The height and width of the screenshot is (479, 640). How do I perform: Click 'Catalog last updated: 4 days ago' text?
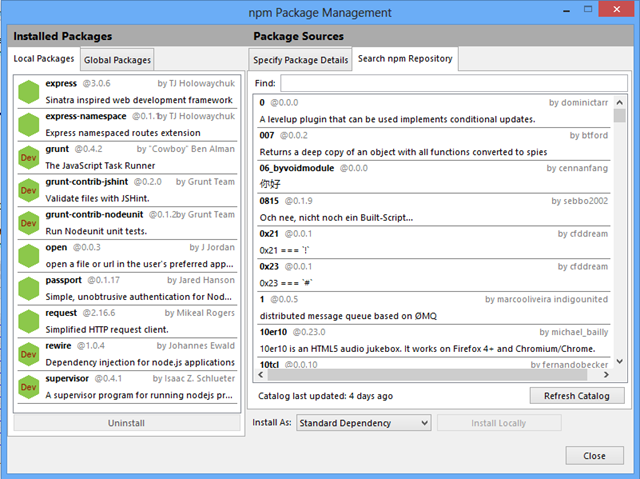(325, 396)
